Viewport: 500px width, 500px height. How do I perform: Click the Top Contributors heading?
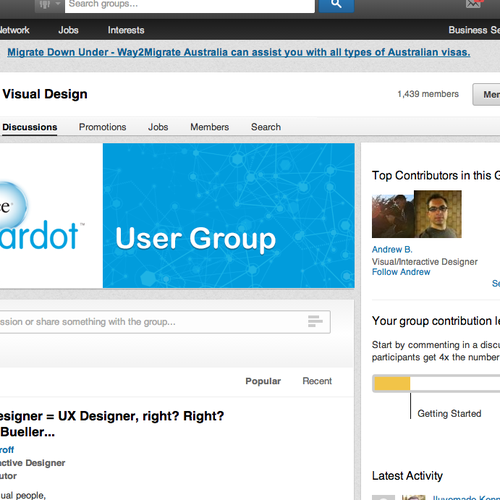tap(436, 175)
